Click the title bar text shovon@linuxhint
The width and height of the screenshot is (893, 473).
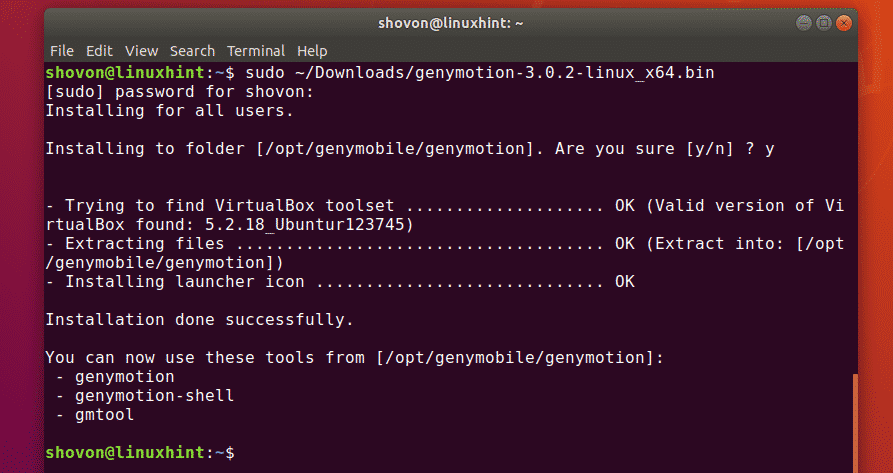pyautogui.click(x=445, y=21)
